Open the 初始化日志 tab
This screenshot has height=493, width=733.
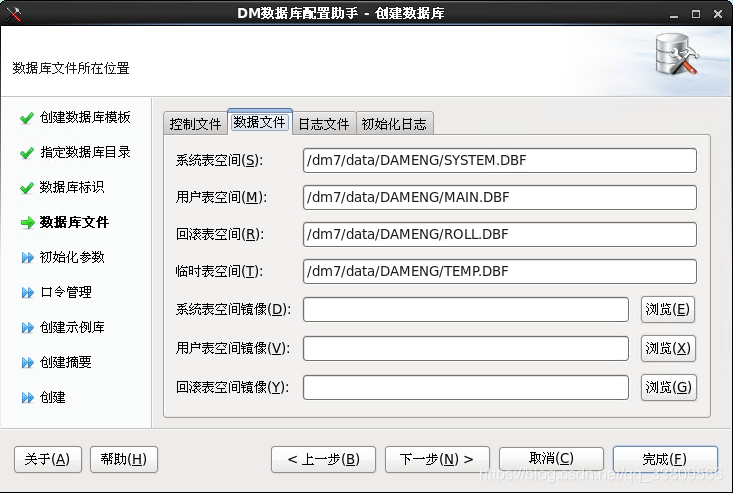pos(394,124)
